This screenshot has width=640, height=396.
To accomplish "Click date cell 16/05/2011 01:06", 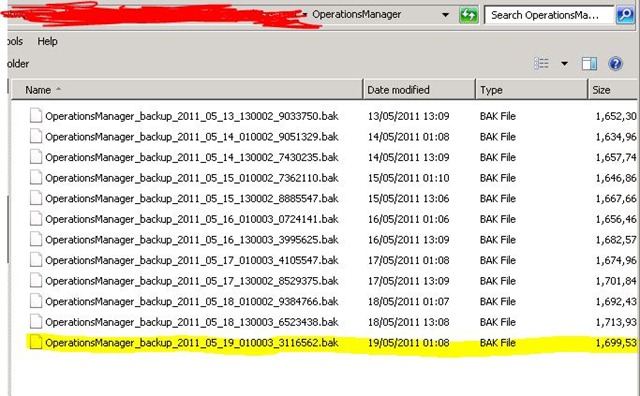I will coord(409,219).
